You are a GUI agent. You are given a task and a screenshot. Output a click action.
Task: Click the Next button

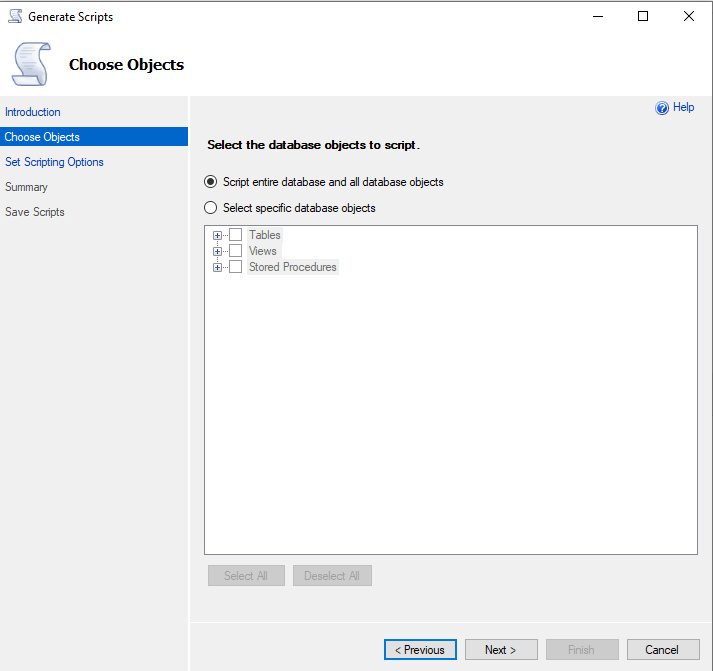pos(500,650)
